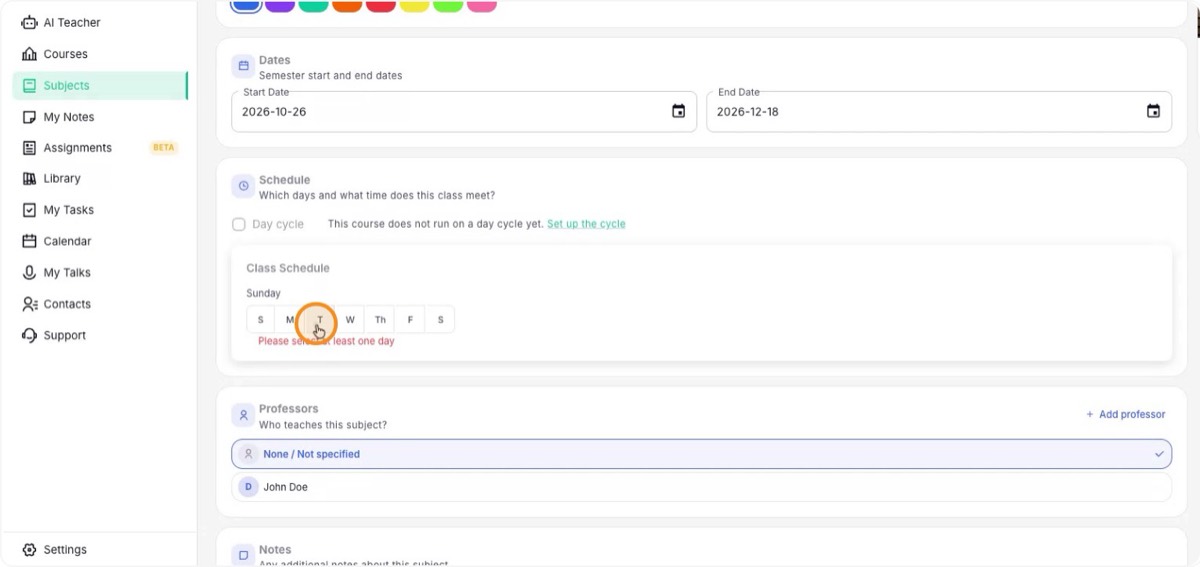Click the Courses building icon in sidebar
The width and height of the screenshot is (1200, 567).
point(29,54)
